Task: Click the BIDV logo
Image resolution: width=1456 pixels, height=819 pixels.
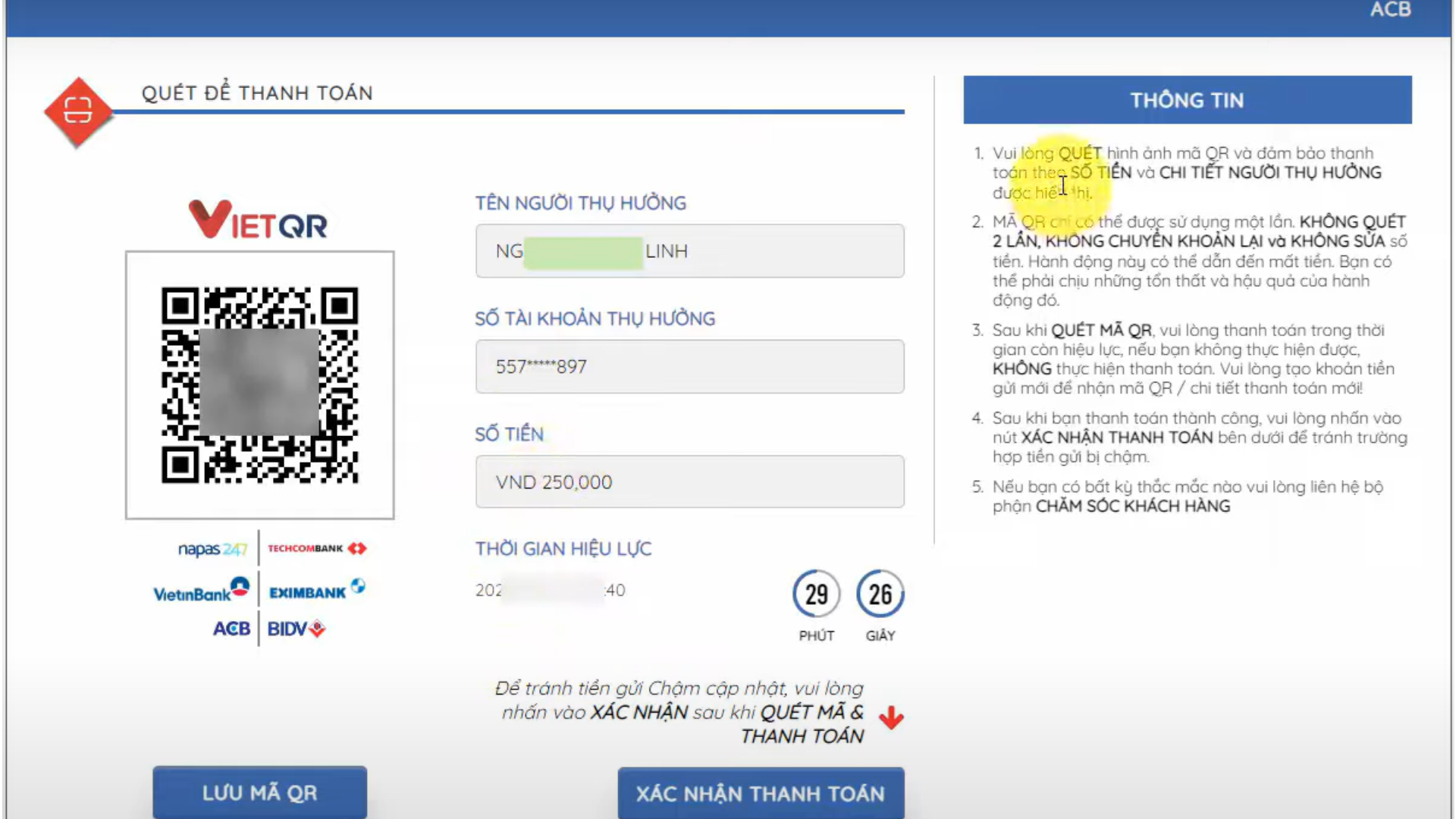Action: coord(297,629)
